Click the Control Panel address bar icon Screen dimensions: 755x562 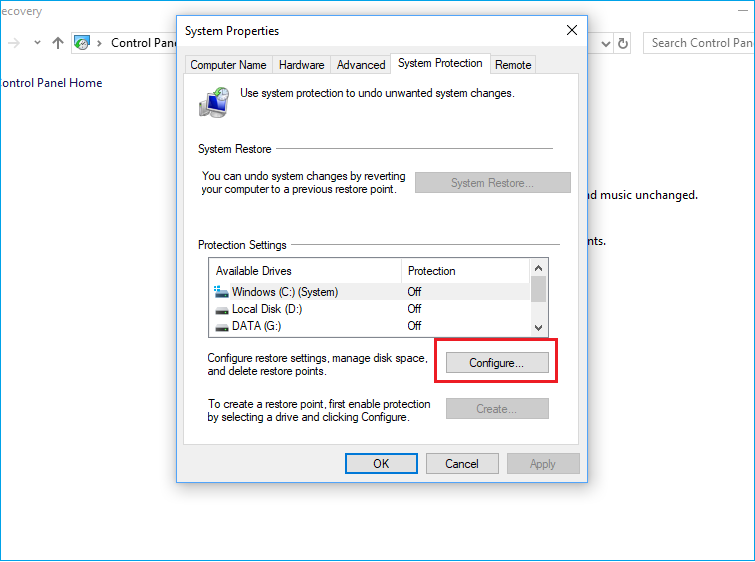(82, 43)
